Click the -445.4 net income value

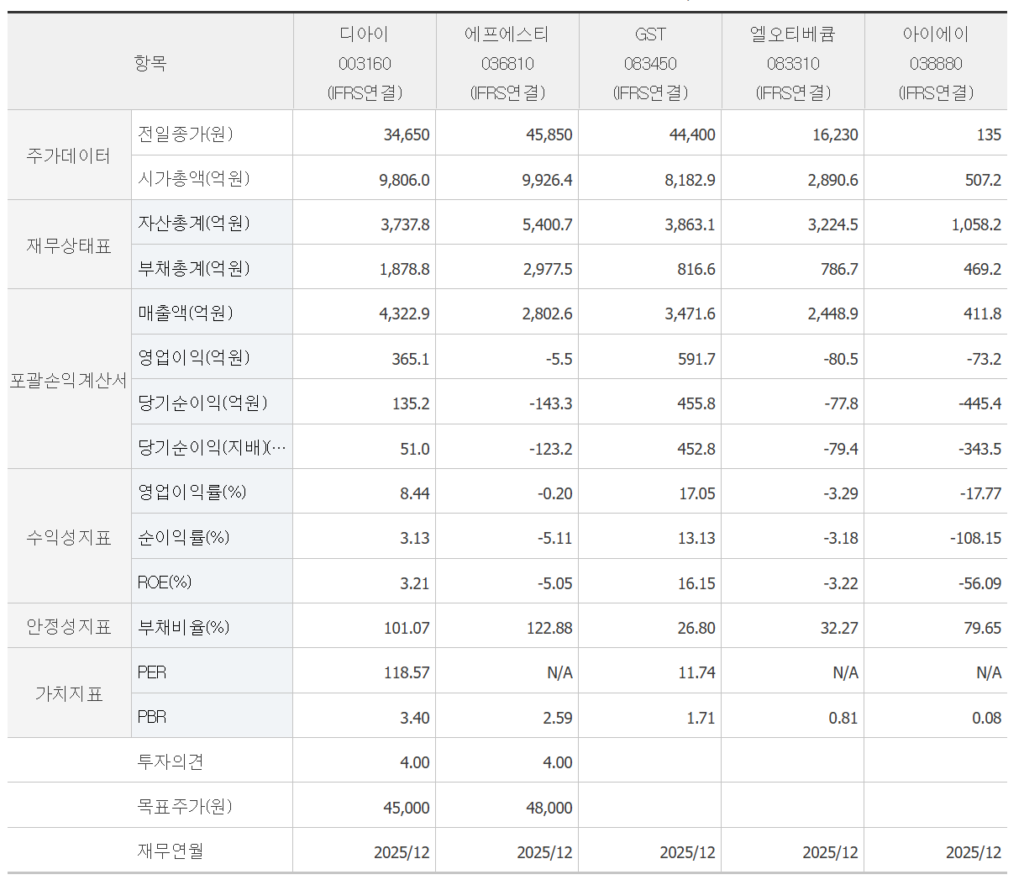click(980, 404)
